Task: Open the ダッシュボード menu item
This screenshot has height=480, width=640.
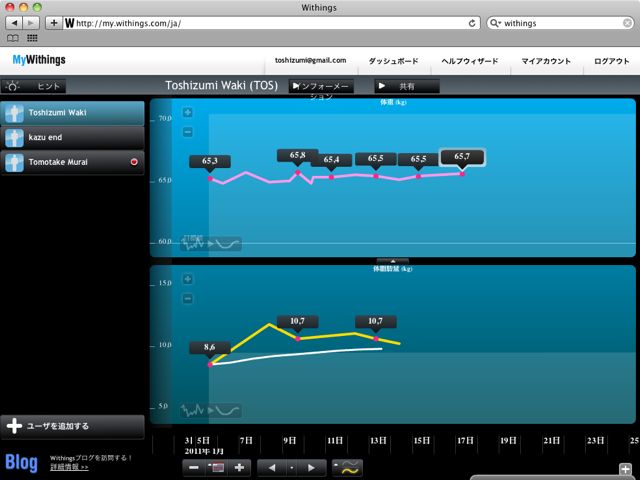Action: (x=393, y=61)
